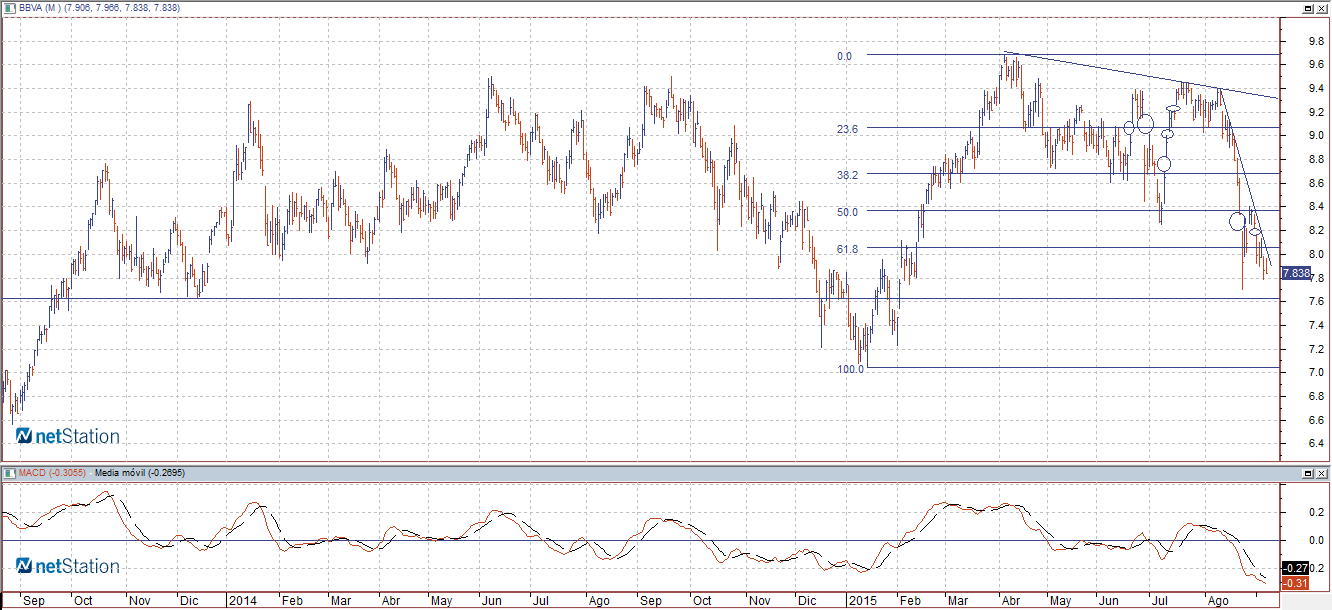Image resolution: width=1332 pixels, height=610 pixels.
Task: Click the netStation logo in the MACD panel
Action: tap(68, 567)
